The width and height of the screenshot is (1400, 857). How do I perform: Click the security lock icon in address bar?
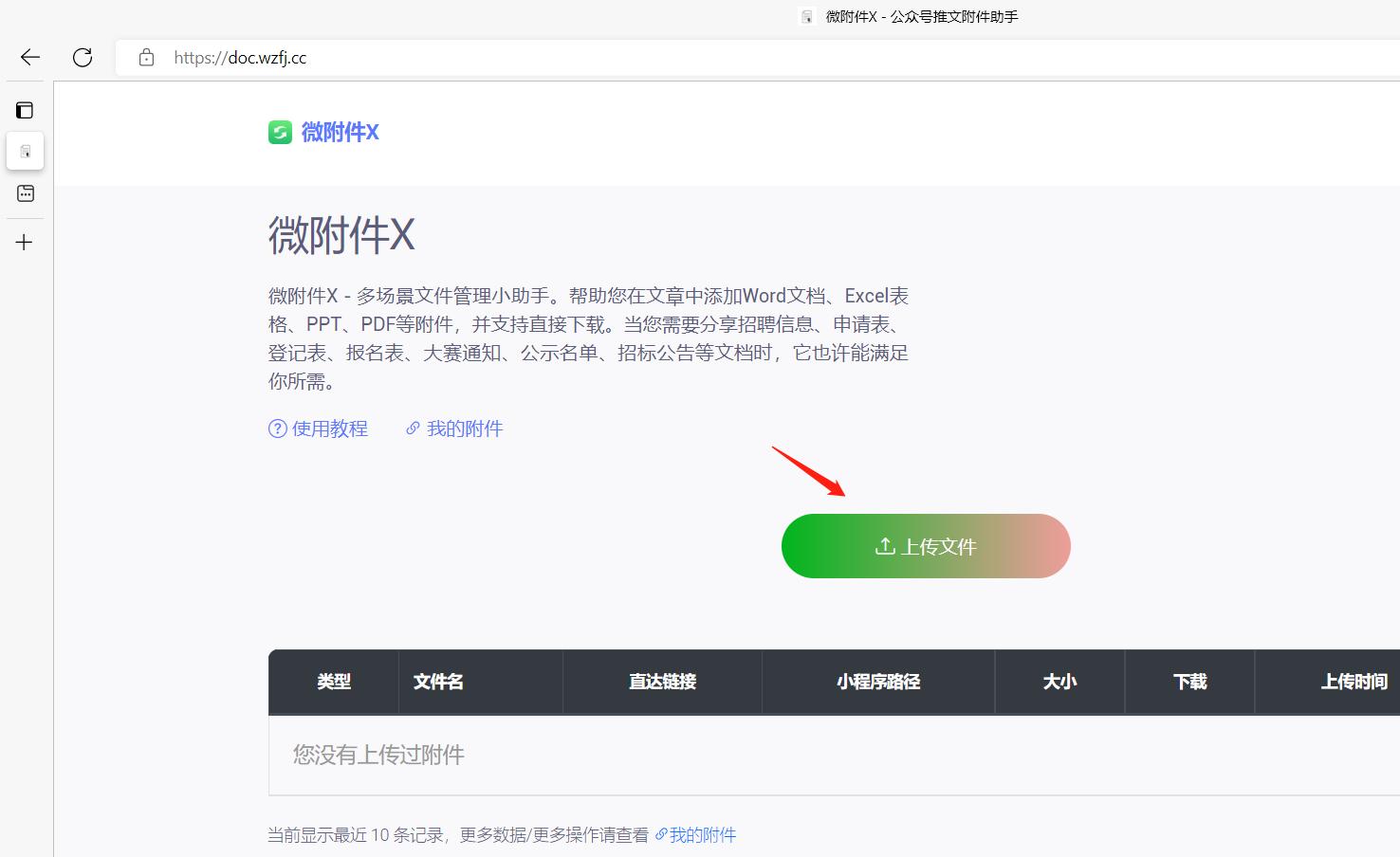(145, 57)
